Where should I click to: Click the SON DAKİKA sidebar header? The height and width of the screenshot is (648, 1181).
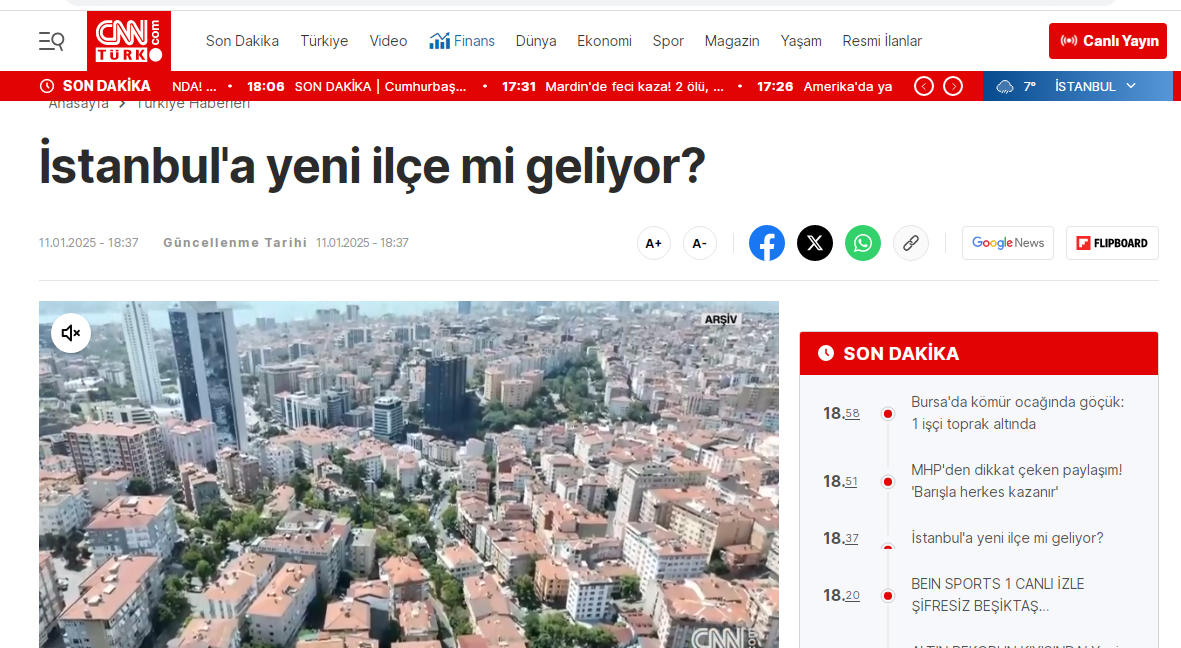tap(978, 353)
